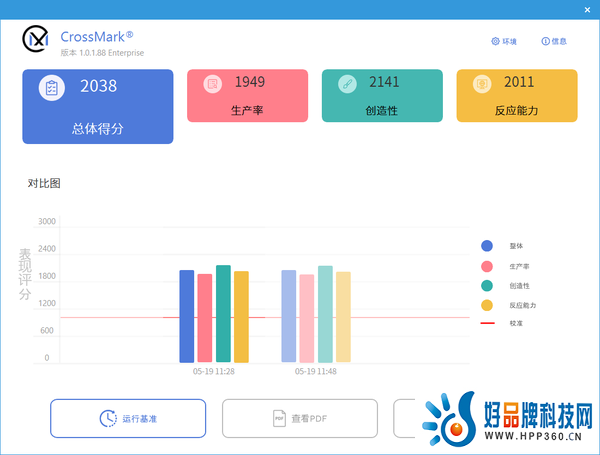Select the 总体得分 2038 score card
Screen dimensions: 600x455
tap(98, 106)
